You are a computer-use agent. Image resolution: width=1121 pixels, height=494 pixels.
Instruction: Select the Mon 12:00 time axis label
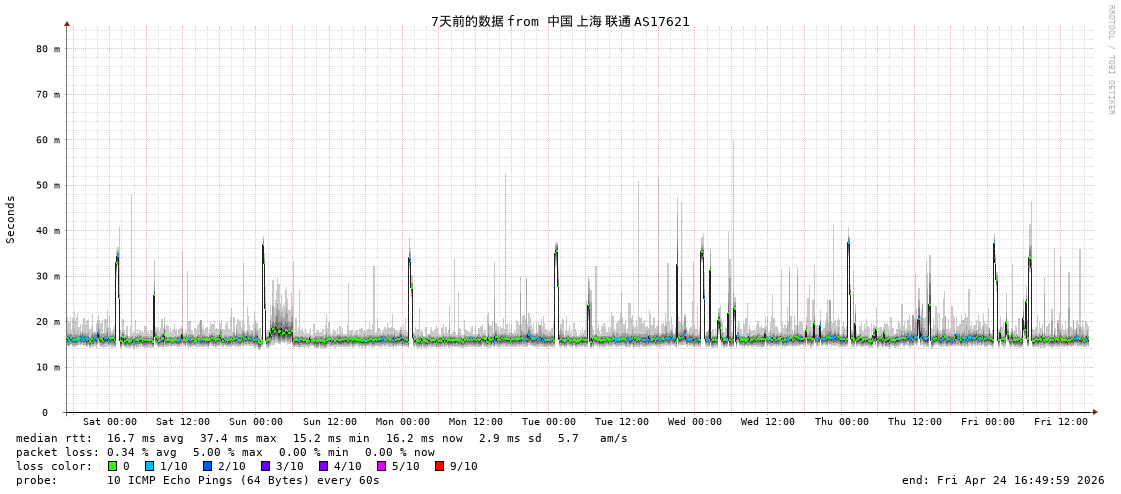[475, 422]
